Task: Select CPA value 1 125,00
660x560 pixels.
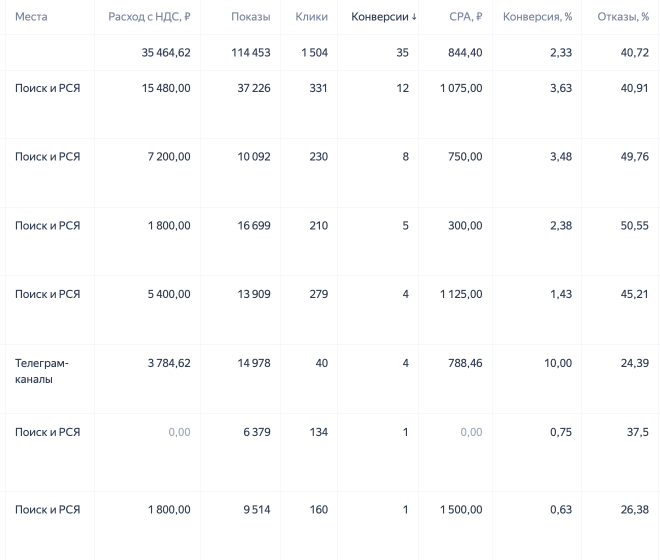Action: pyautogui.click(x=461, y=294)
